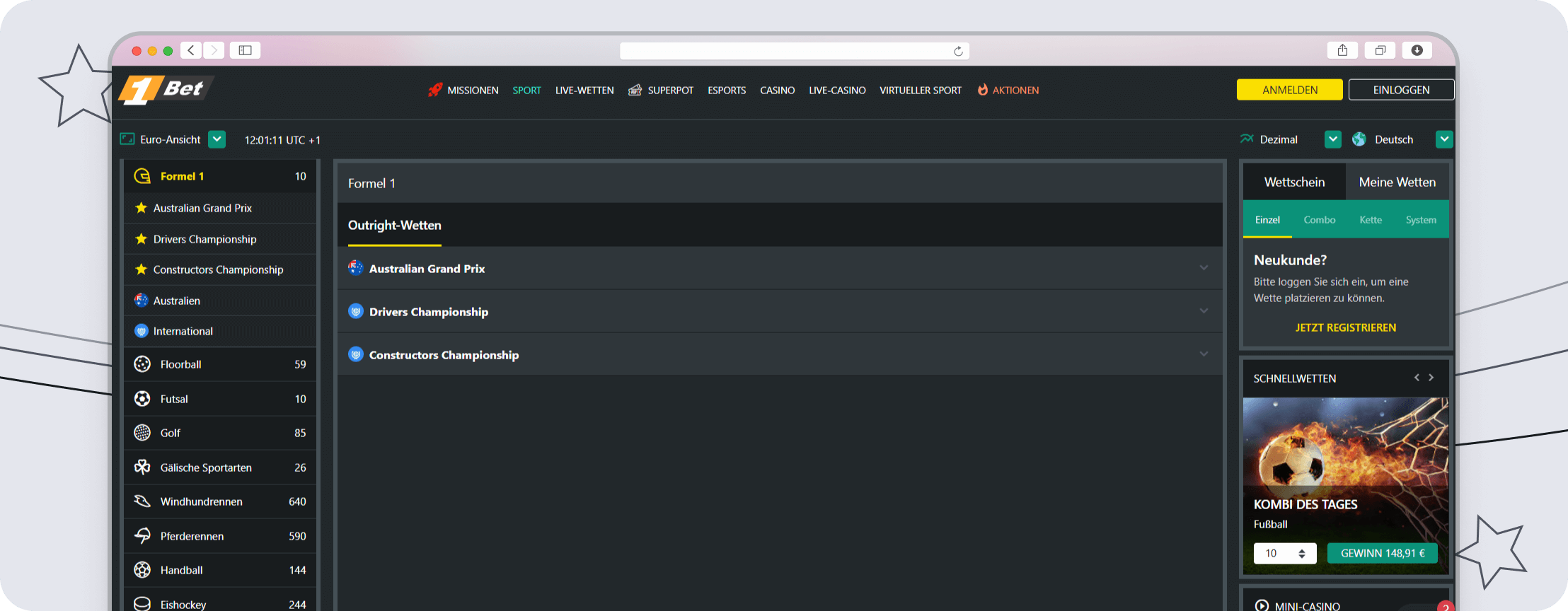The width and height of the screenshot is (1568, 611).
Task: Click the Eishockey puck icon
Action: point(142,604)
